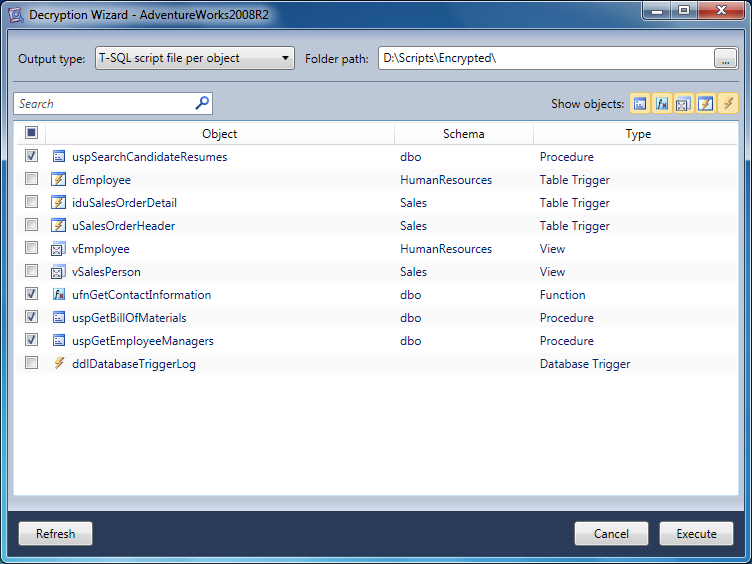The width and height of the screenshot is (752, 564).
Task: Click the Execute button
Action: point(696,534)
